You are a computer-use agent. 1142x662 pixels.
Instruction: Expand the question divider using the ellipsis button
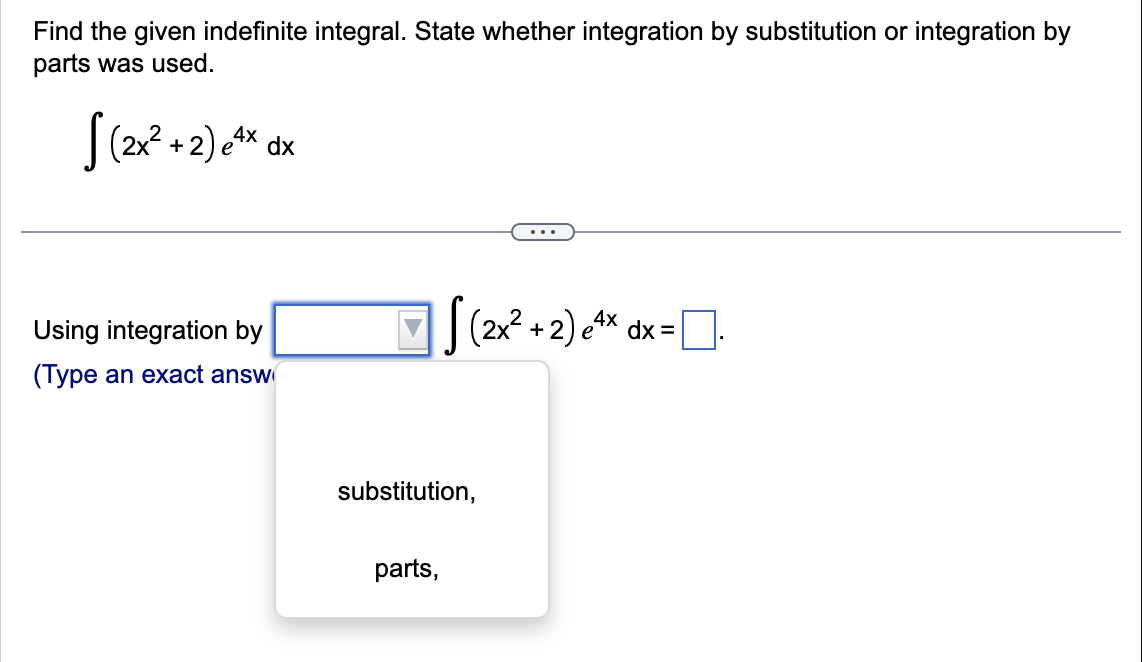(543, 231)
